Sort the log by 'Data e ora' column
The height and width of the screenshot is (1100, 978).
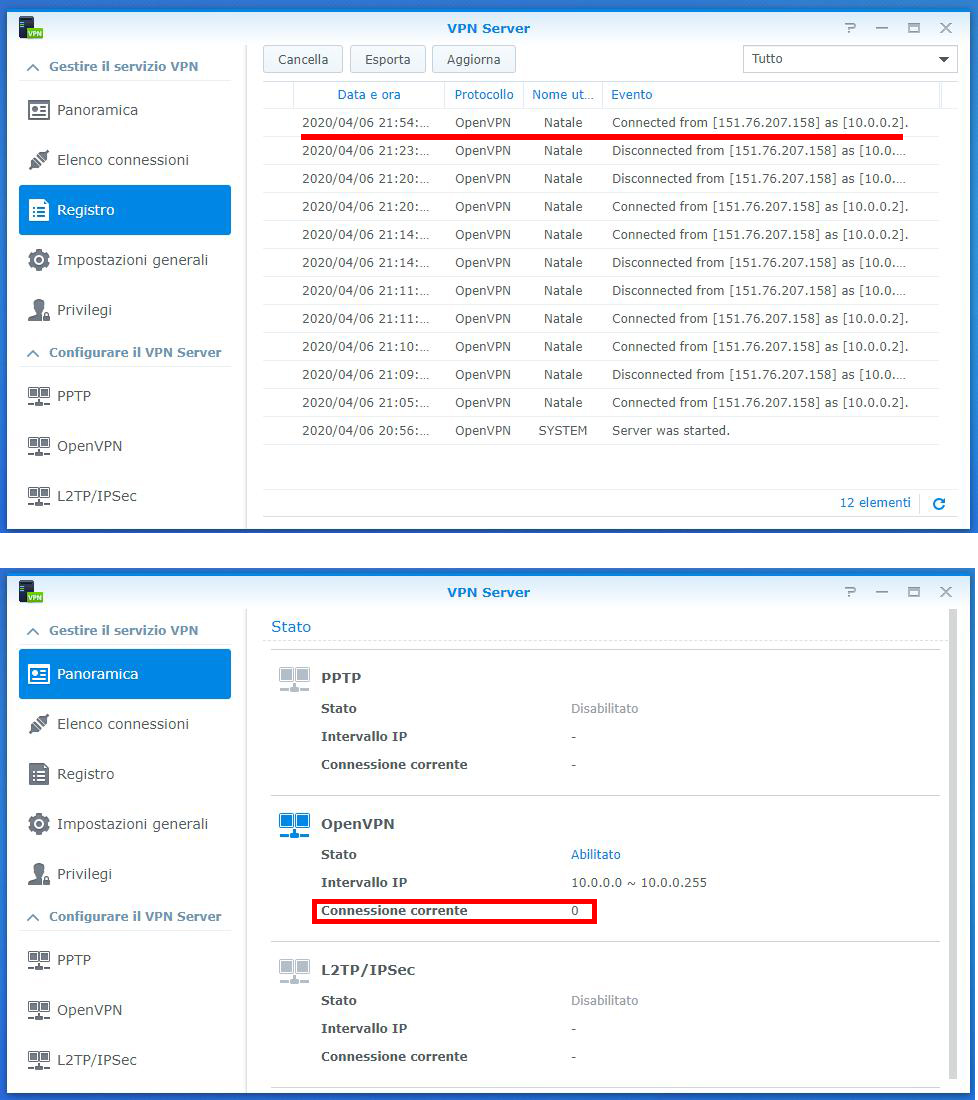coord(369,95)
